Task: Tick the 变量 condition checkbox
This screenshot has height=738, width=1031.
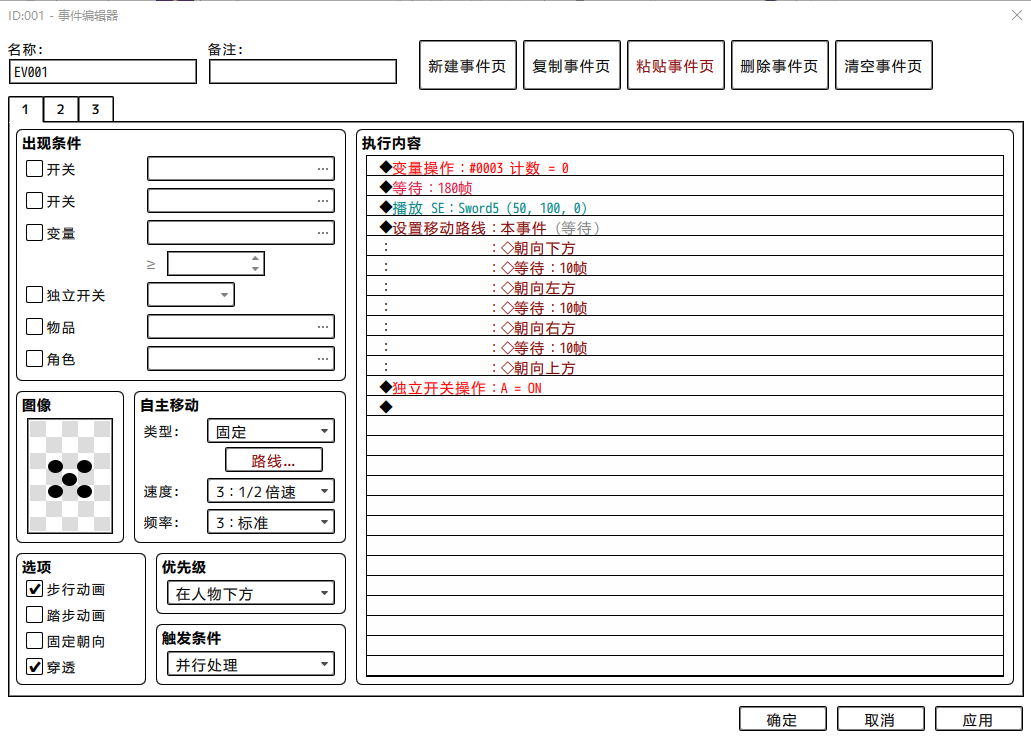Action: click(x=34, y=233)
